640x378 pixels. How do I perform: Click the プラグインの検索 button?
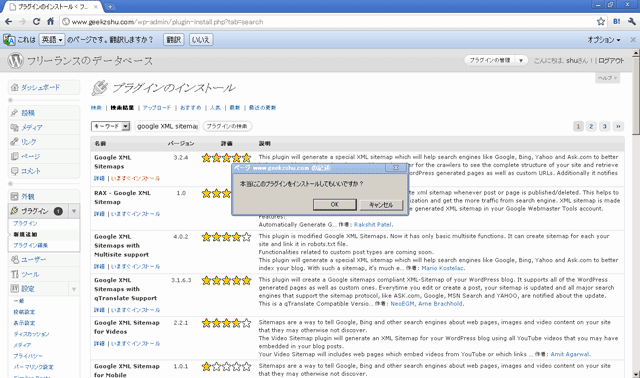(227, 127)
